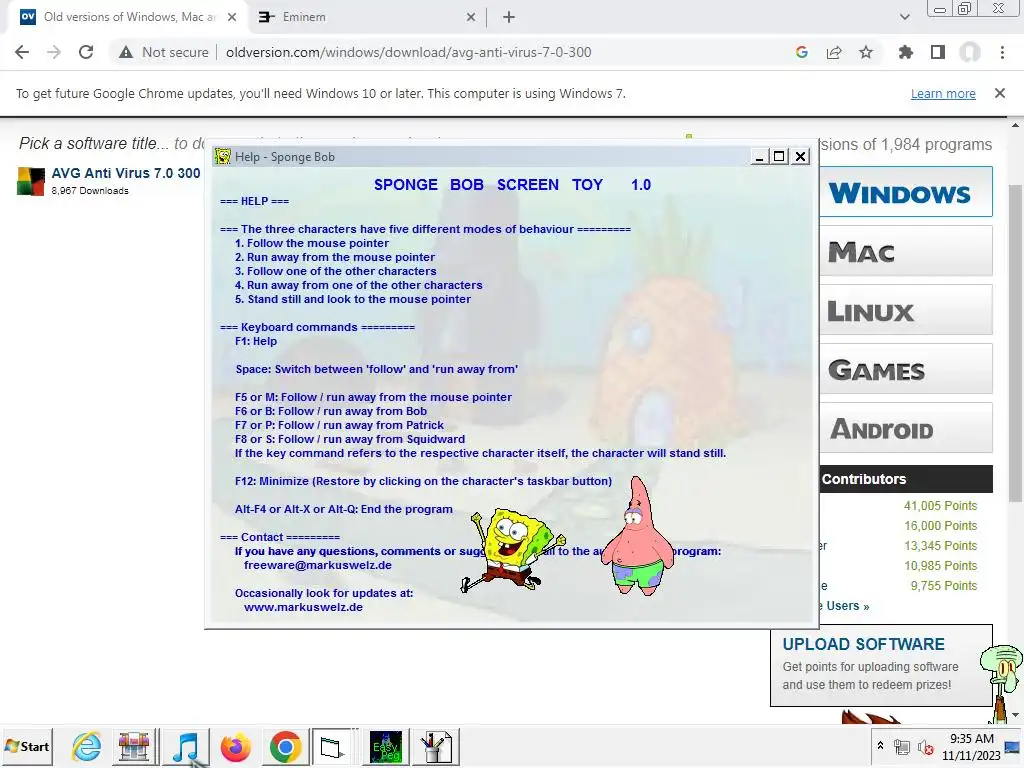The image size is (1024, 768).
Task: Click the AVG Anti Virus 7.0 300 title
Action: (126, 173)
